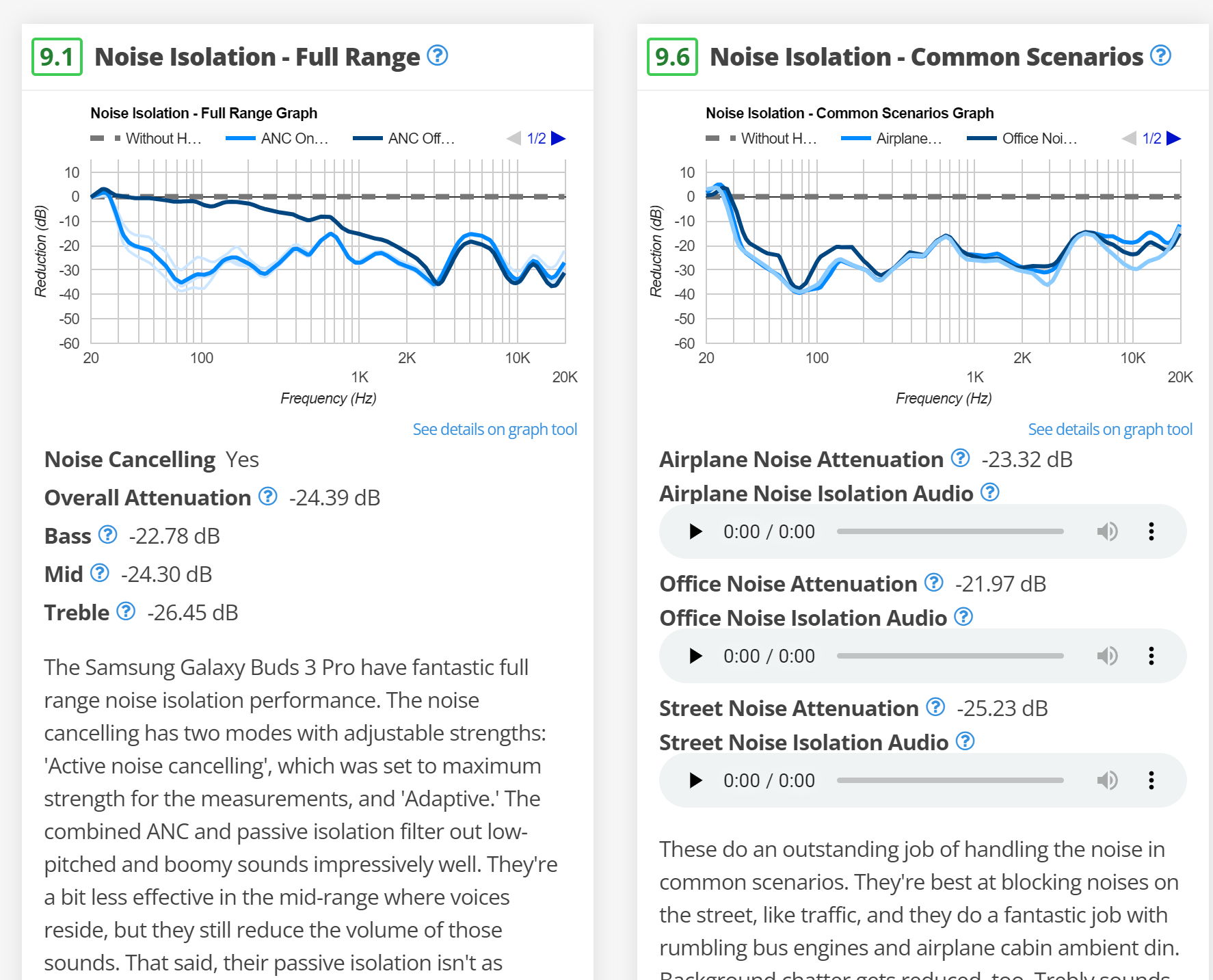The width and height of the screenshot is (1213, 980).
Task: Open more options for Office audio player
Action: pos(1151,656)
